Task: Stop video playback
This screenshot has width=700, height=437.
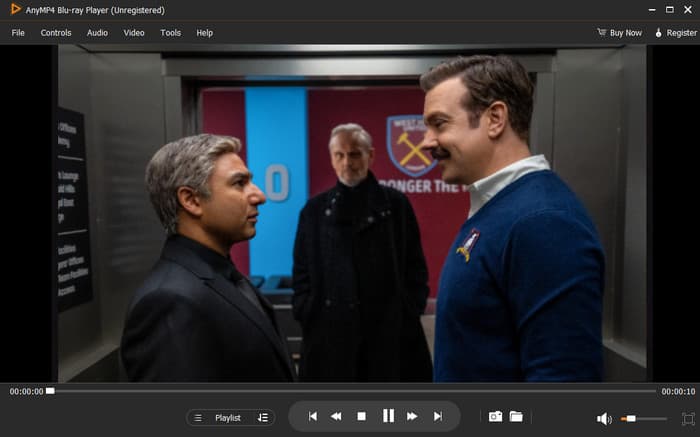Action: tap(362, 416)
